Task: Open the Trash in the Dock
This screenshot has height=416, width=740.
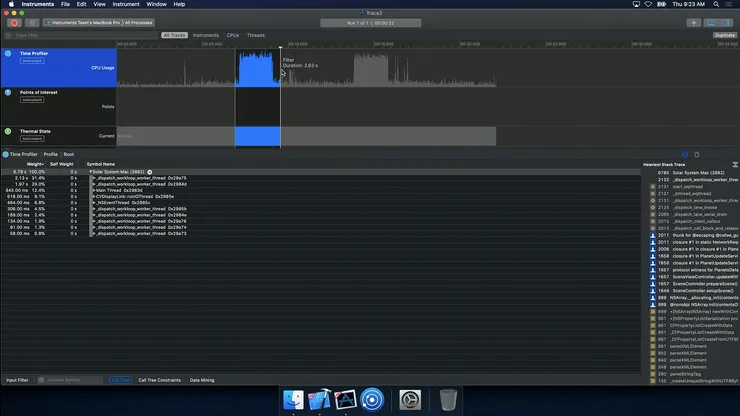Action: pos(449,400)
